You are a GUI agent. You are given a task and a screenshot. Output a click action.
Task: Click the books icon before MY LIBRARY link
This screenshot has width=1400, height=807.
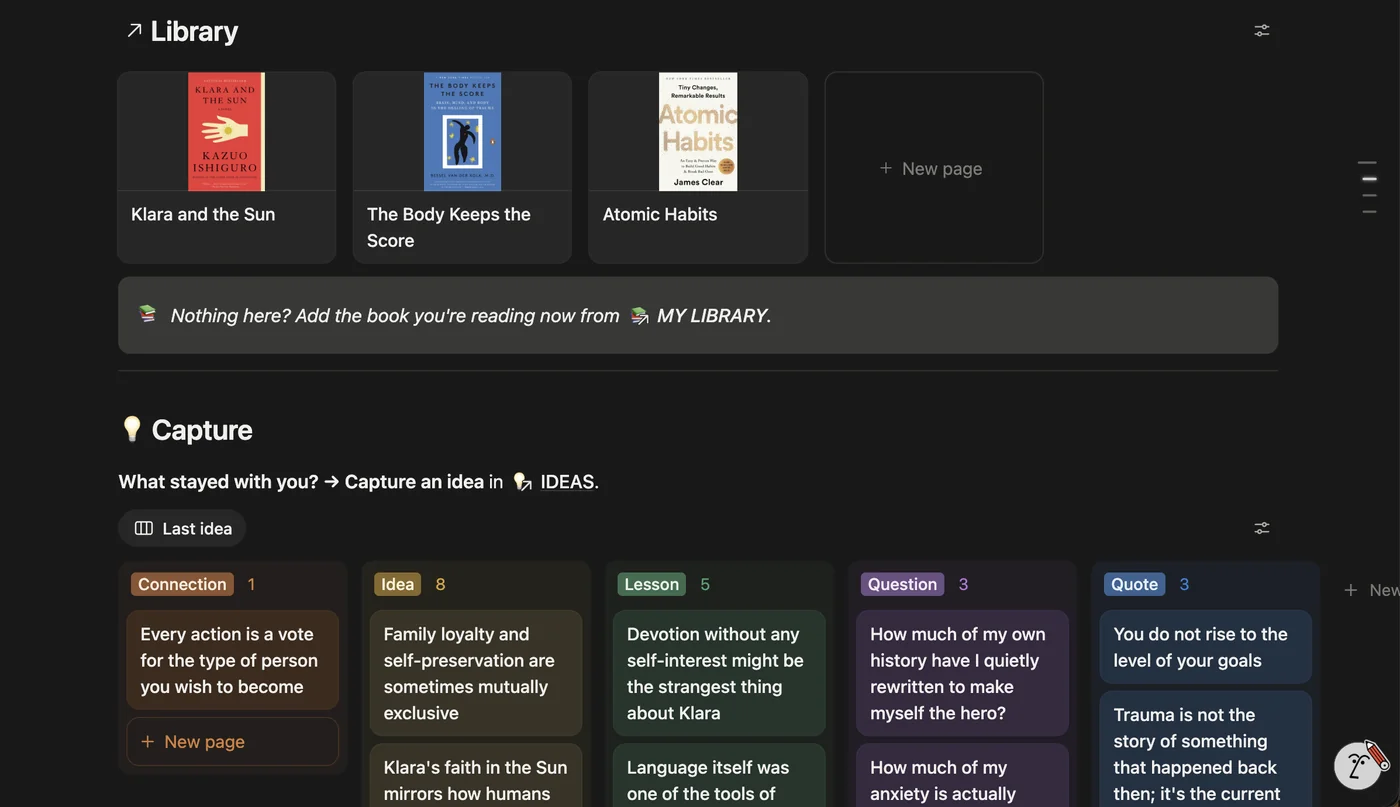tap(639, 316)
